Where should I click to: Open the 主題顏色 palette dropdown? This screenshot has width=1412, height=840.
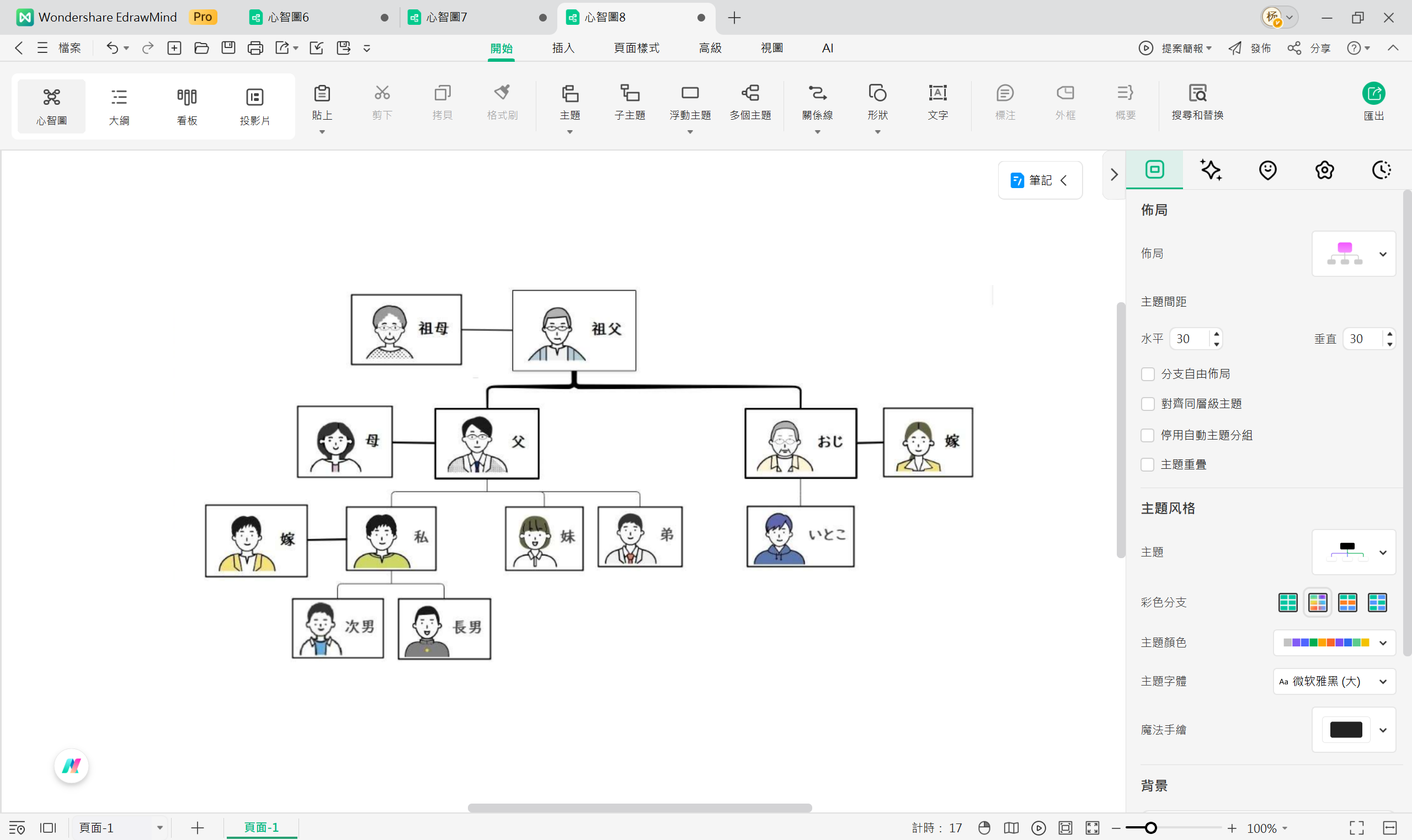(x=1334, y=643)
